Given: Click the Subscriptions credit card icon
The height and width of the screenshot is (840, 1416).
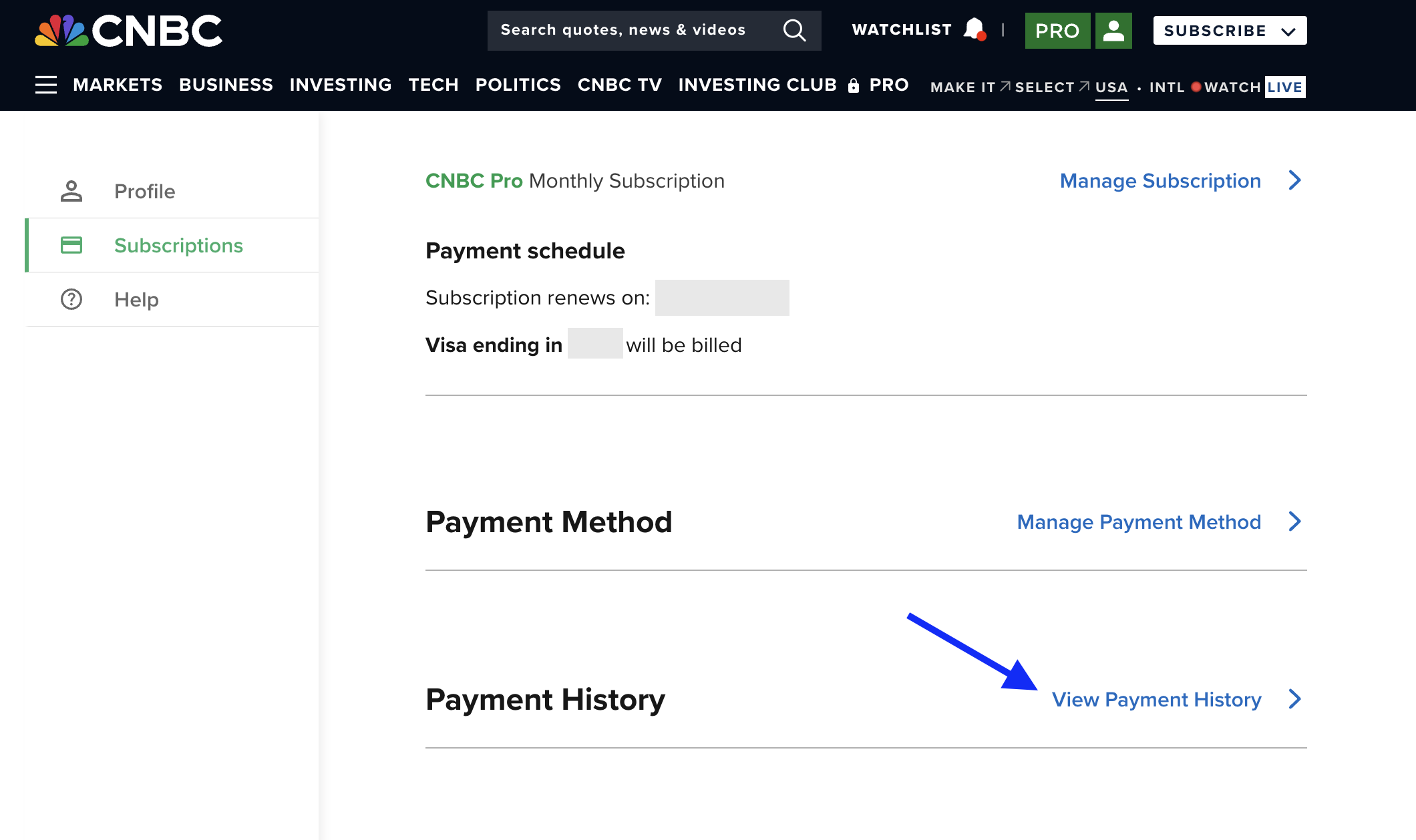Looking at the screenshot, I should 71,245.
